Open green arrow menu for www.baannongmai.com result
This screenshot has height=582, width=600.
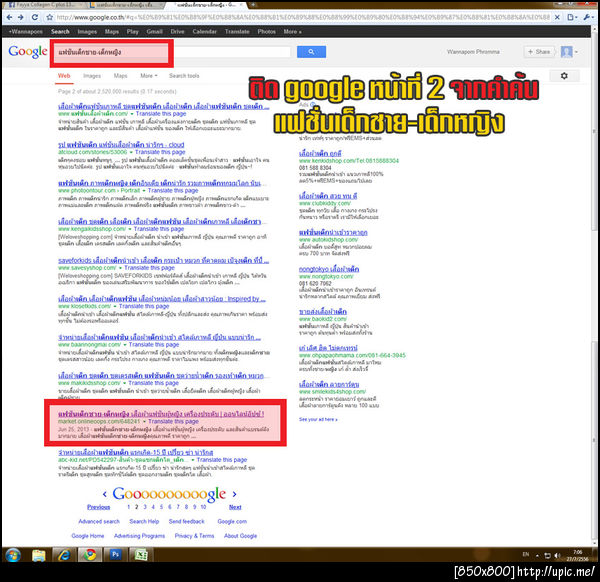coord(125,345)
